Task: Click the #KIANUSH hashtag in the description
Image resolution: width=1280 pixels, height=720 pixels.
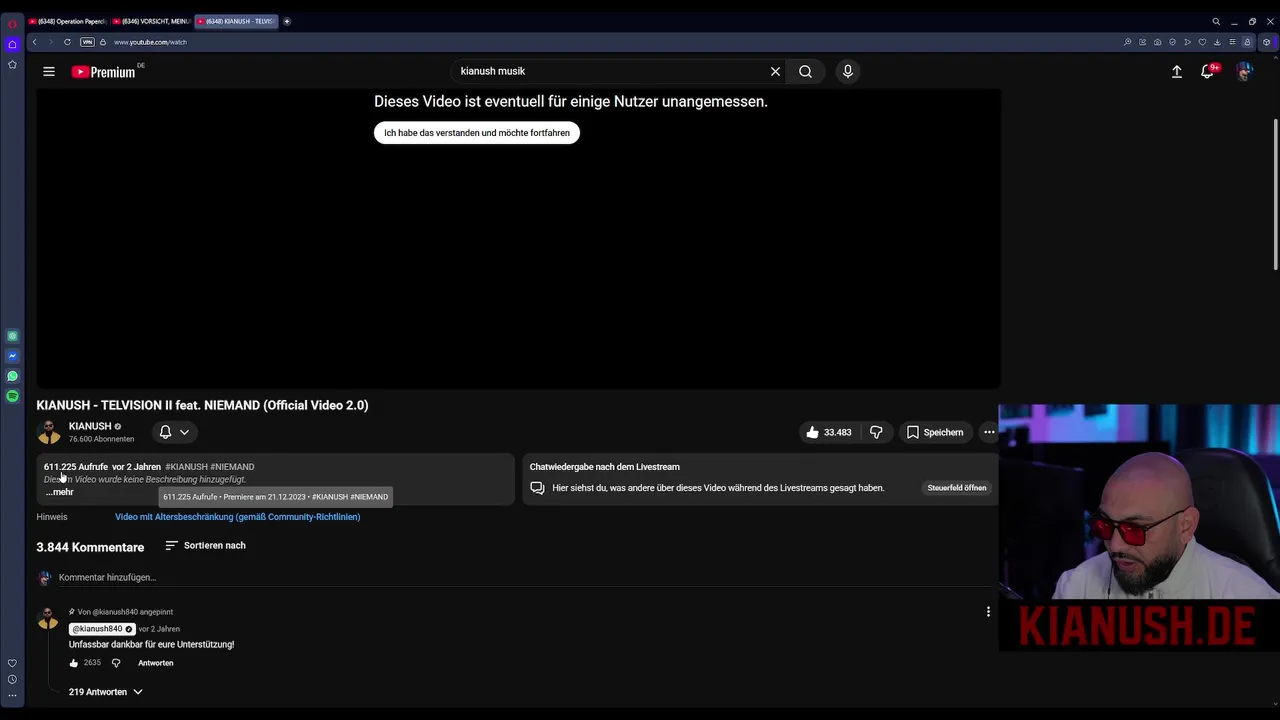Action: pos(186,467)
